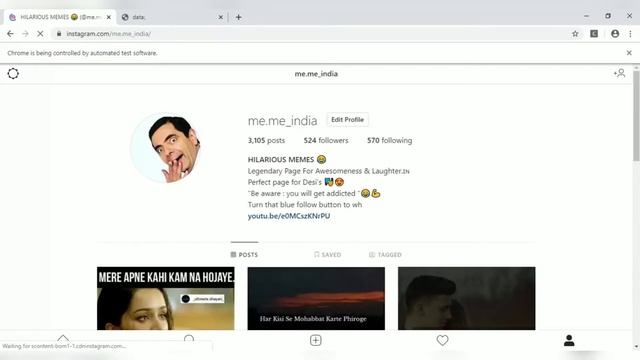Open the activity heart icon

pyautogui.click(x=442, y=340)
